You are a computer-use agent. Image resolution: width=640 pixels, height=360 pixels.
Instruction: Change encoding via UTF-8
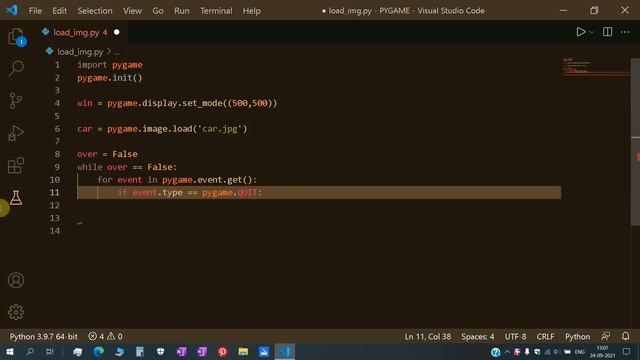(x=515, y=336)
